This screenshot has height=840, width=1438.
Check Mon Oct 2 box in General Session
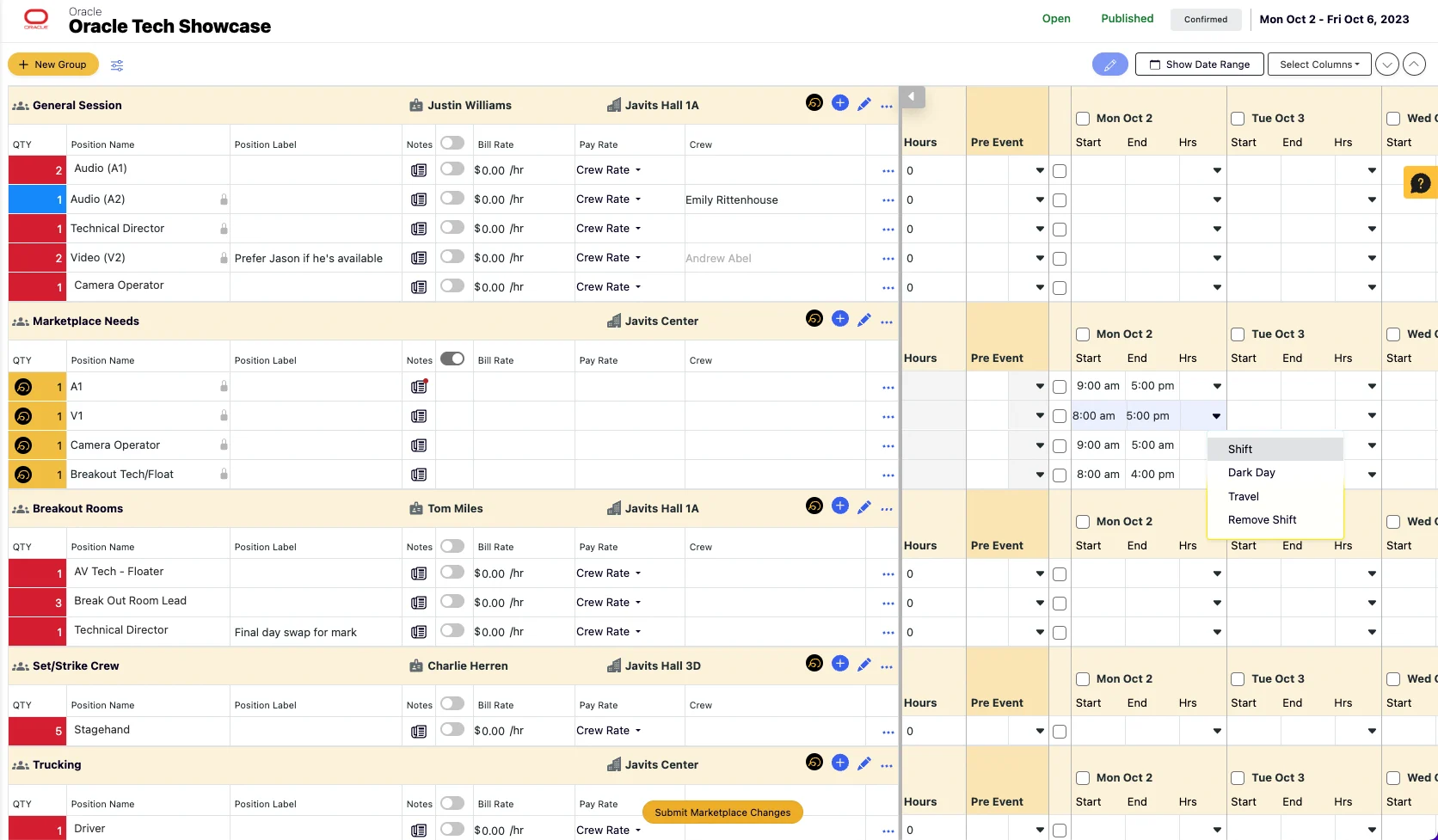1083,119
